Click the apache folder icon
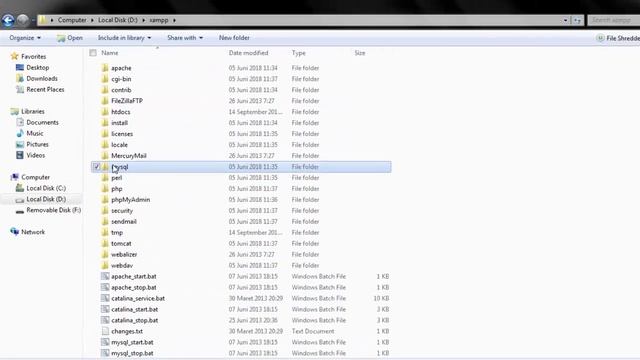Image resolution: width=640 pixels, height=360 pixels. point(105,68)
